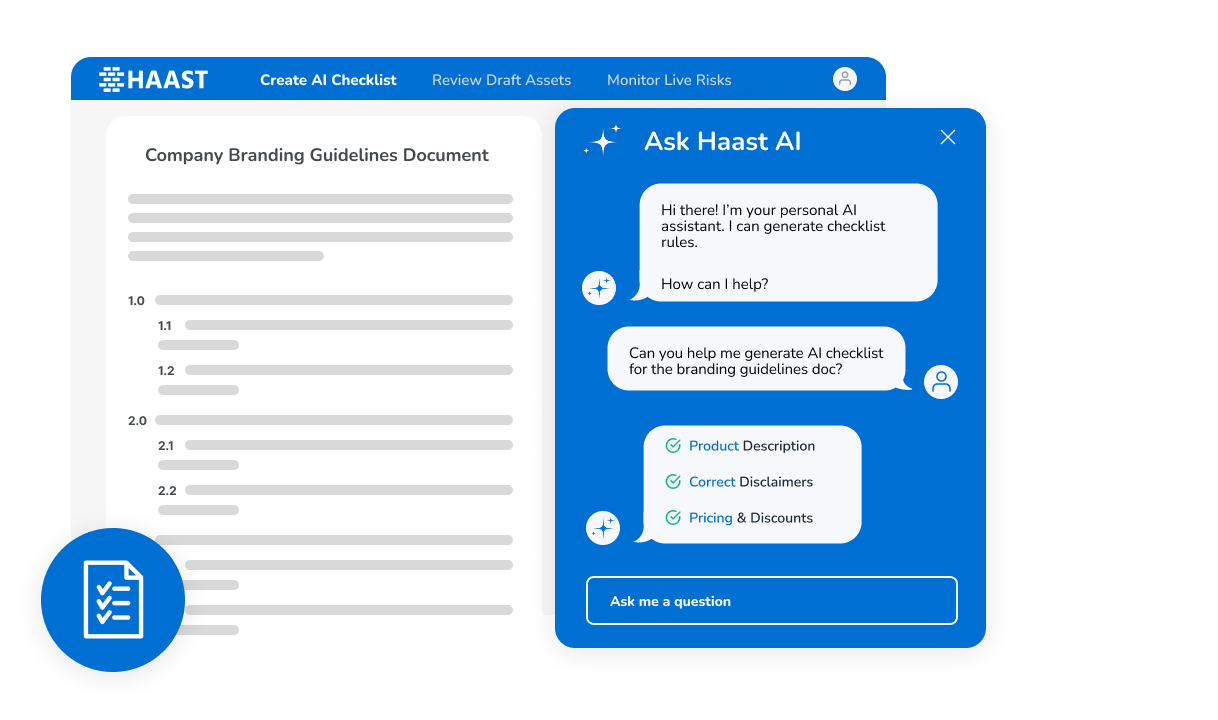Open the user profile icon in navbar
The height and width of the screenshot is (720, 1218).
coord(845,79)
